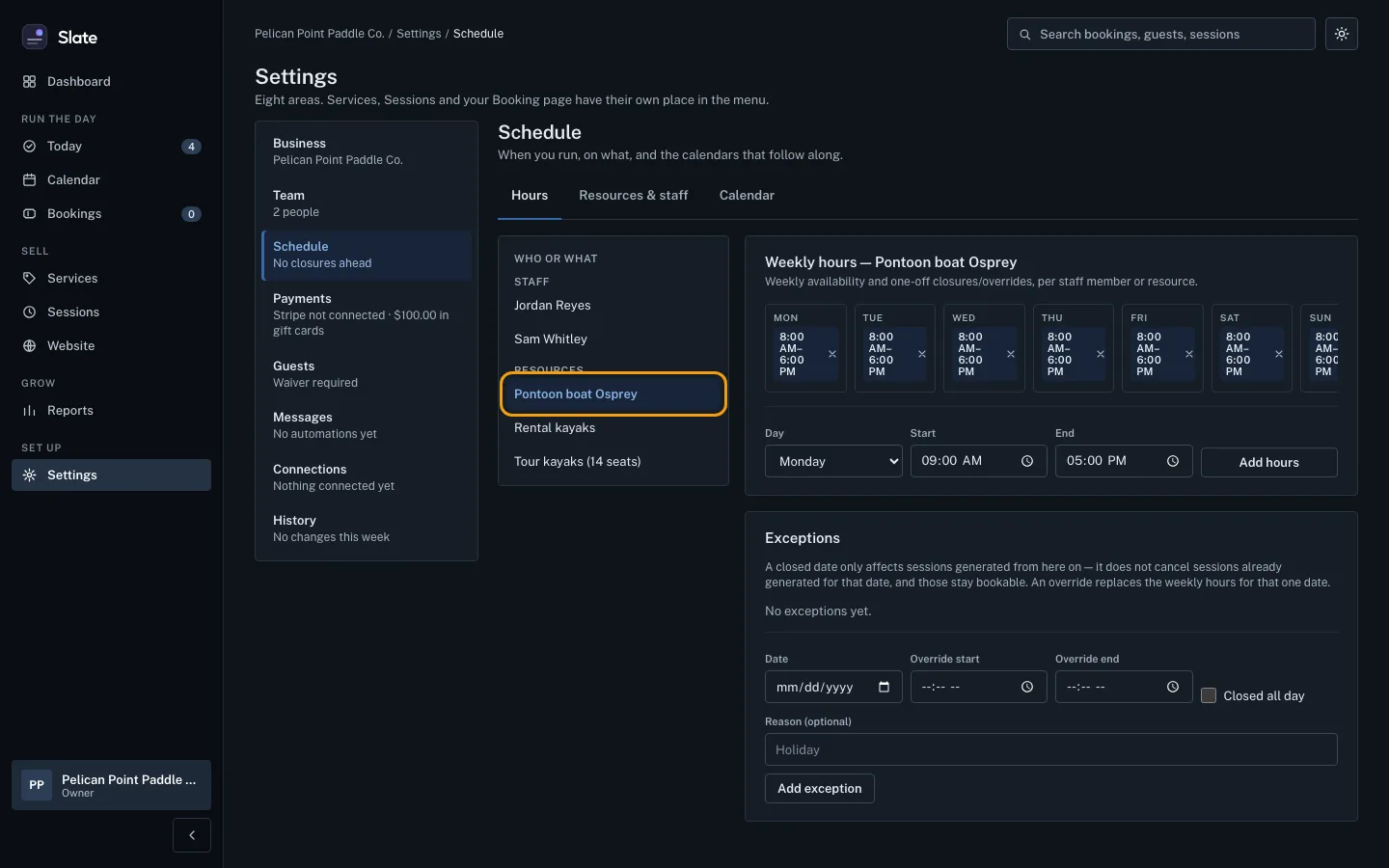This screenshot has height=868, width=1389.
Task: Switch to Resources & staff tab
Action: [634, 195]
